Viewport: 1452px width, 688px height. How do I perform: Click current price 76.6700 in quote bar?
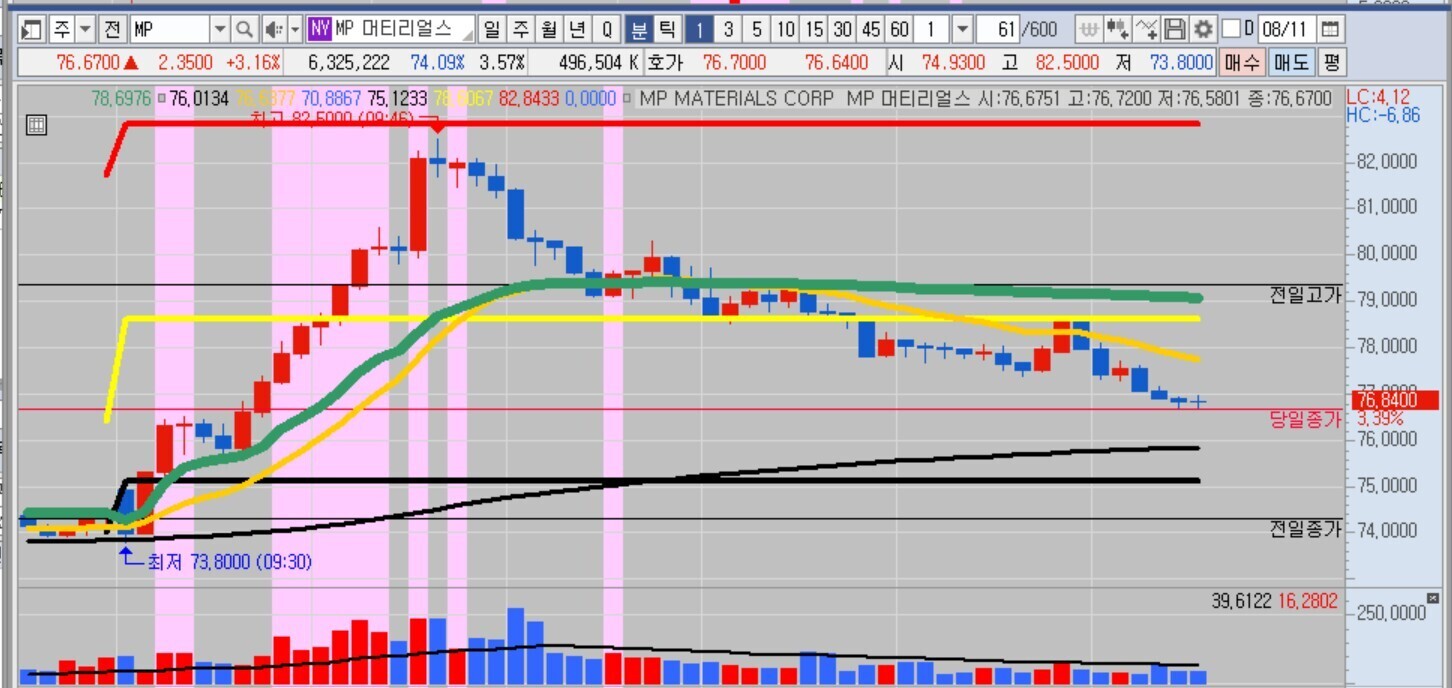[x=88, y=63]
